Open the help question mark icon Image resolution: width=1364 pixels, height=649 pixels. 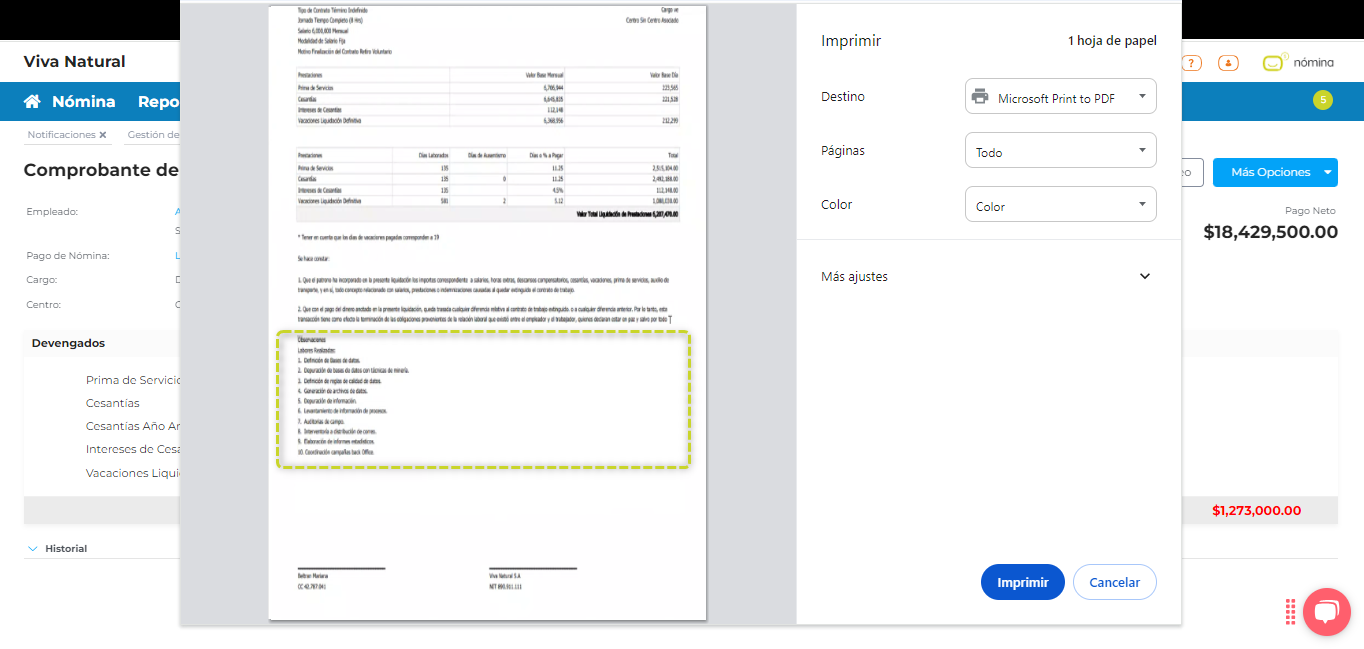1191,62
